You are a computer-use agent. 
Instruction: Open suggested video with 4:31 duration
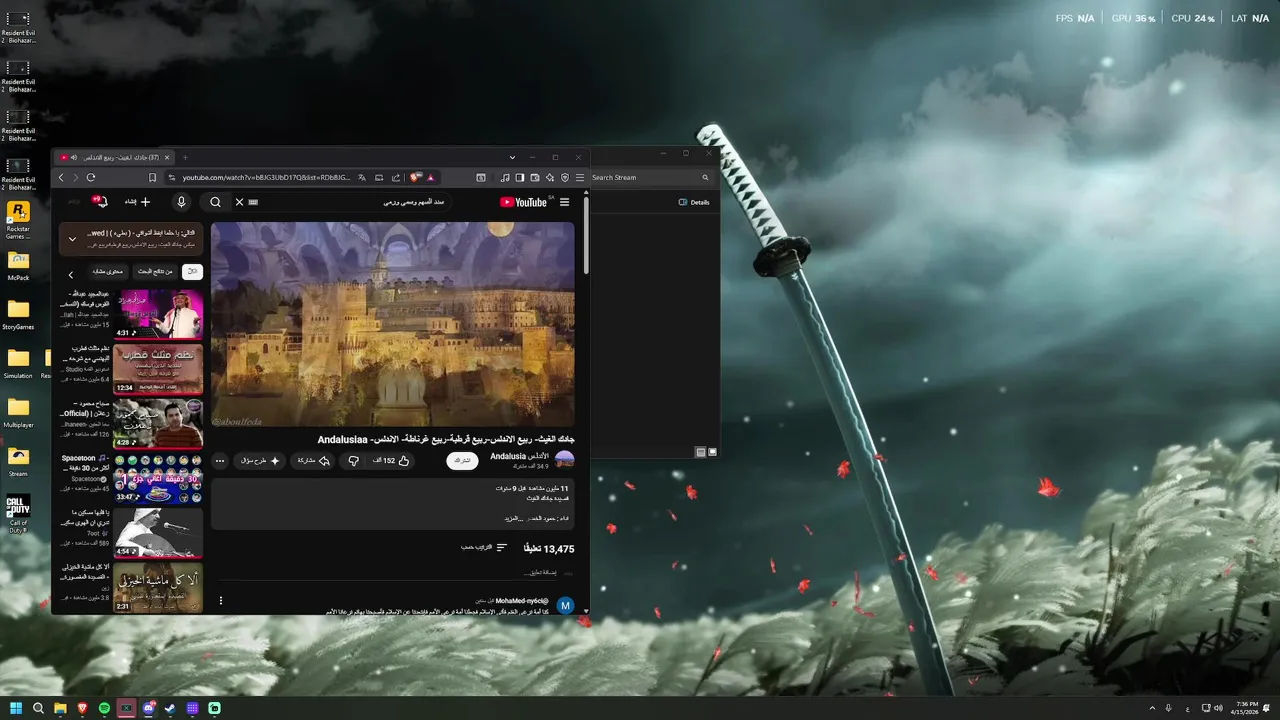158,314
